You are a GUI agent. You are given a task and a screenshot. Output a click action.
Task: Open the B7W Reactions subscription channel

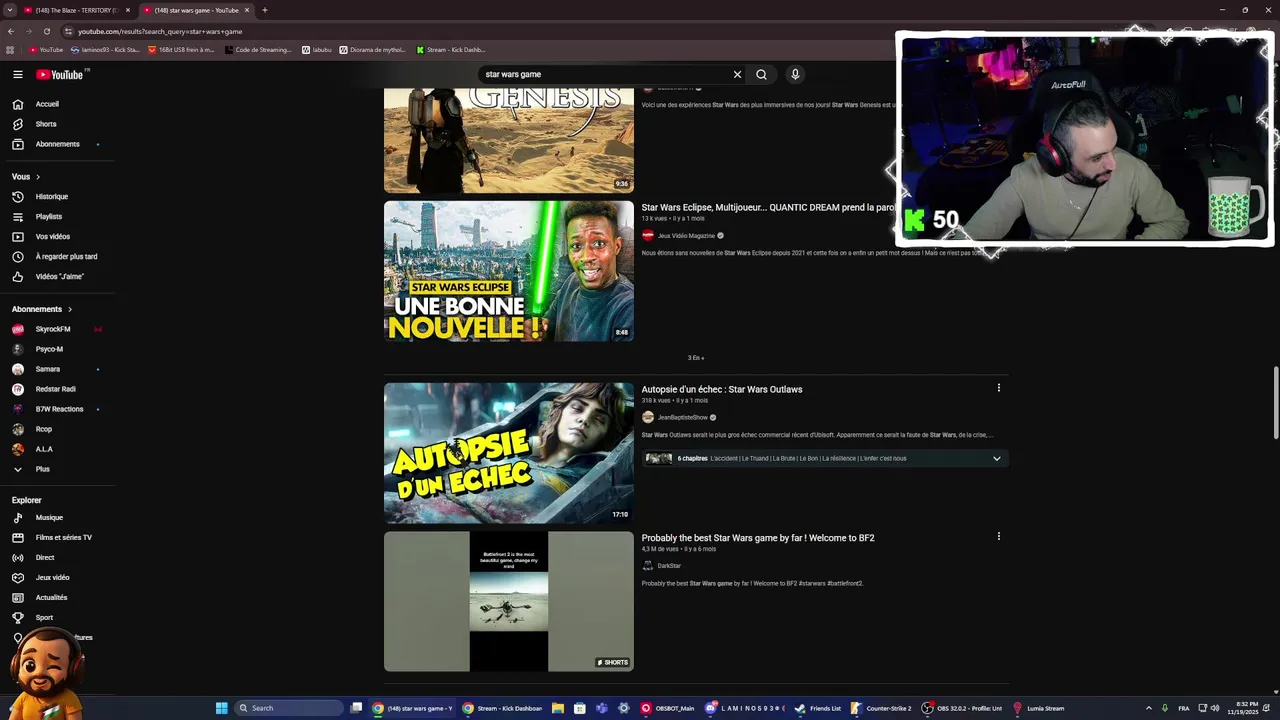(58, 409)
